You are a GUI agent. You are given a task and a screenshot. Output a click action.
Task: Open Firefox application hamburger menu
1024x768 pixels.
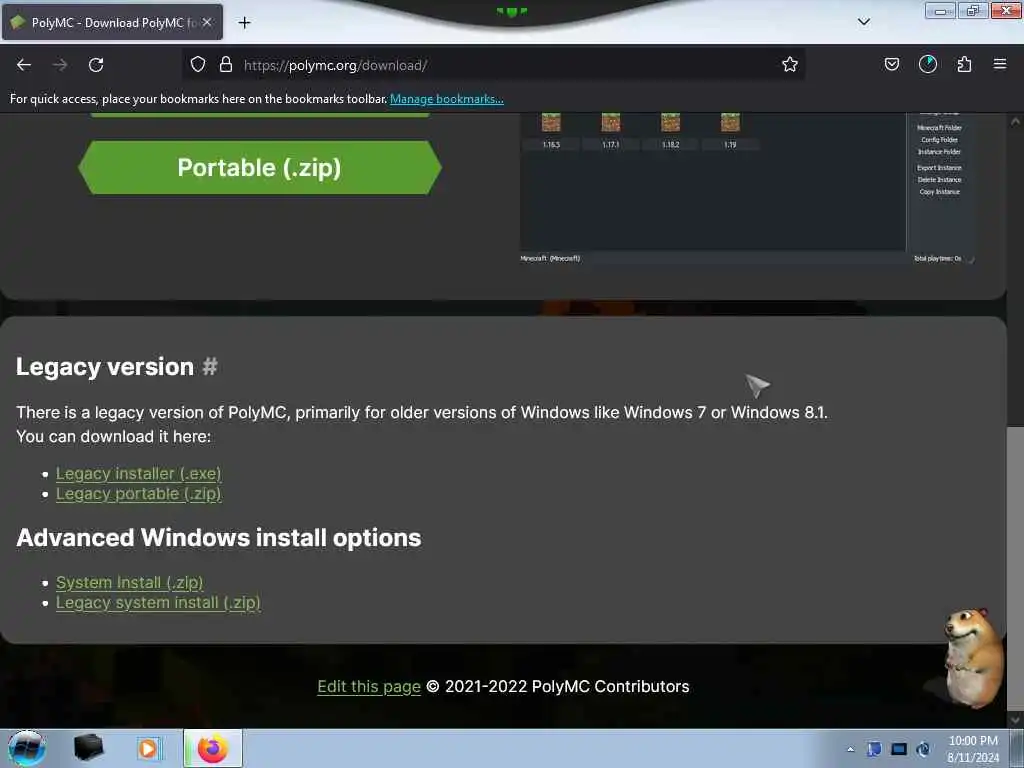coord(1000,65)
